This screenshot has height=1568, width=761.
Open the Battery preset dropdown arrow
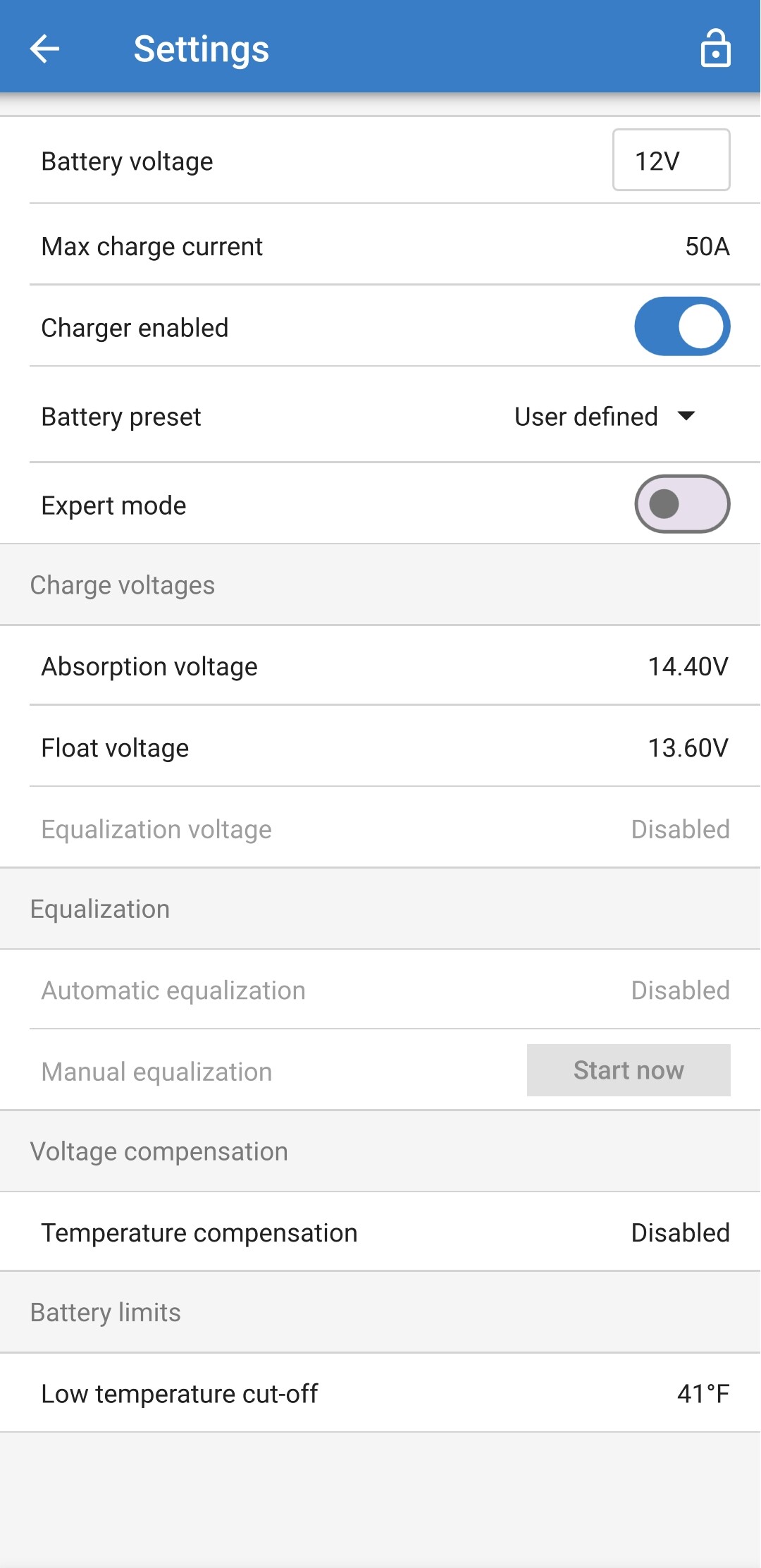[686, 416]
